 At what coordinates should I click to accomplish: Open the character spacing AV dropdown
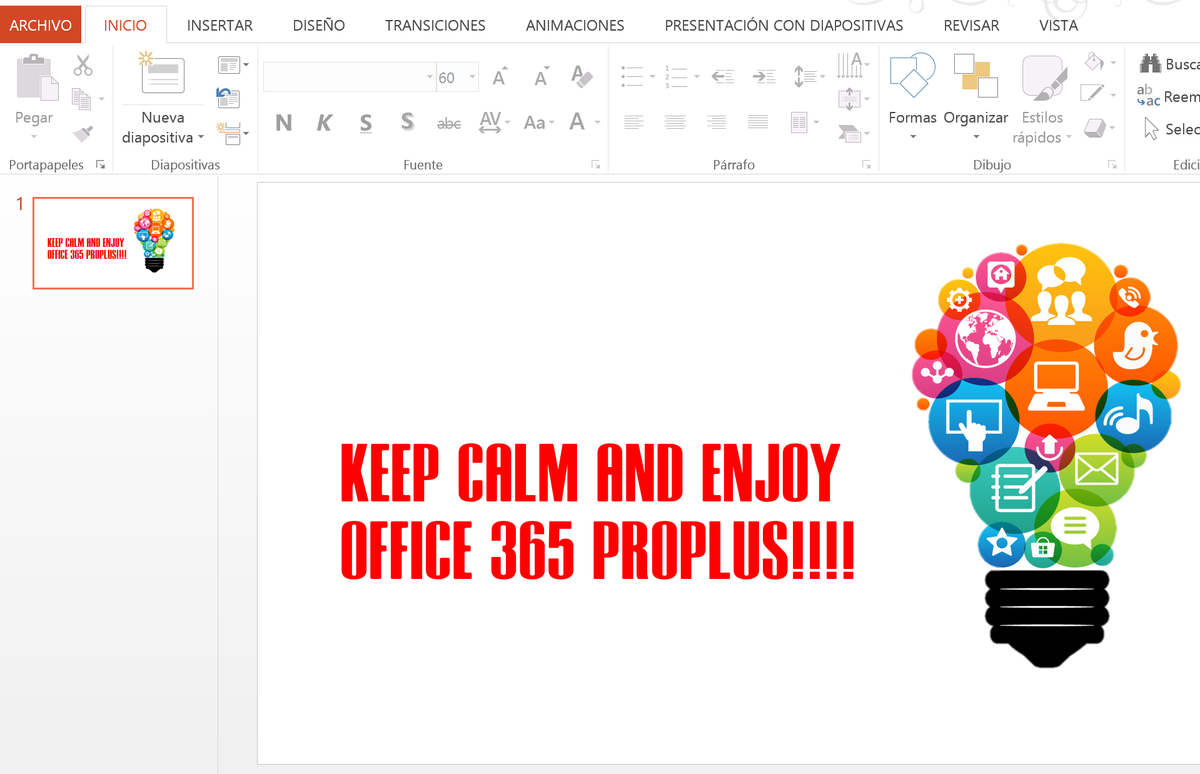494,123
